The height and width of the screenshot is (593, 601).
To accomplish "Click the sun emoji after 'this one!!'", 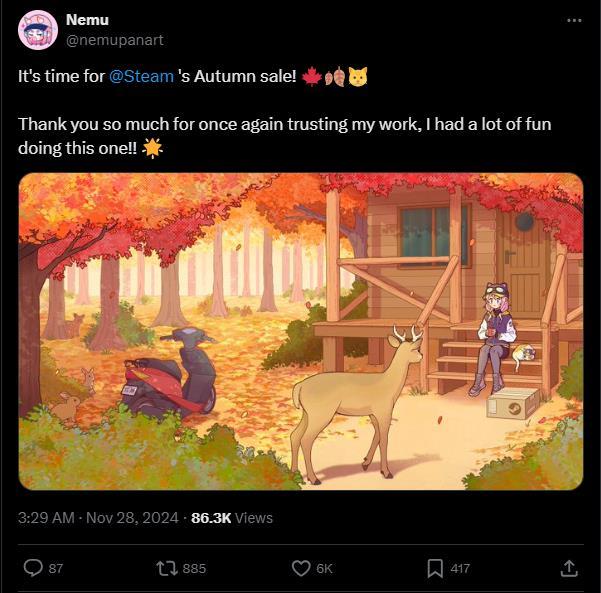I will (153, 147).
